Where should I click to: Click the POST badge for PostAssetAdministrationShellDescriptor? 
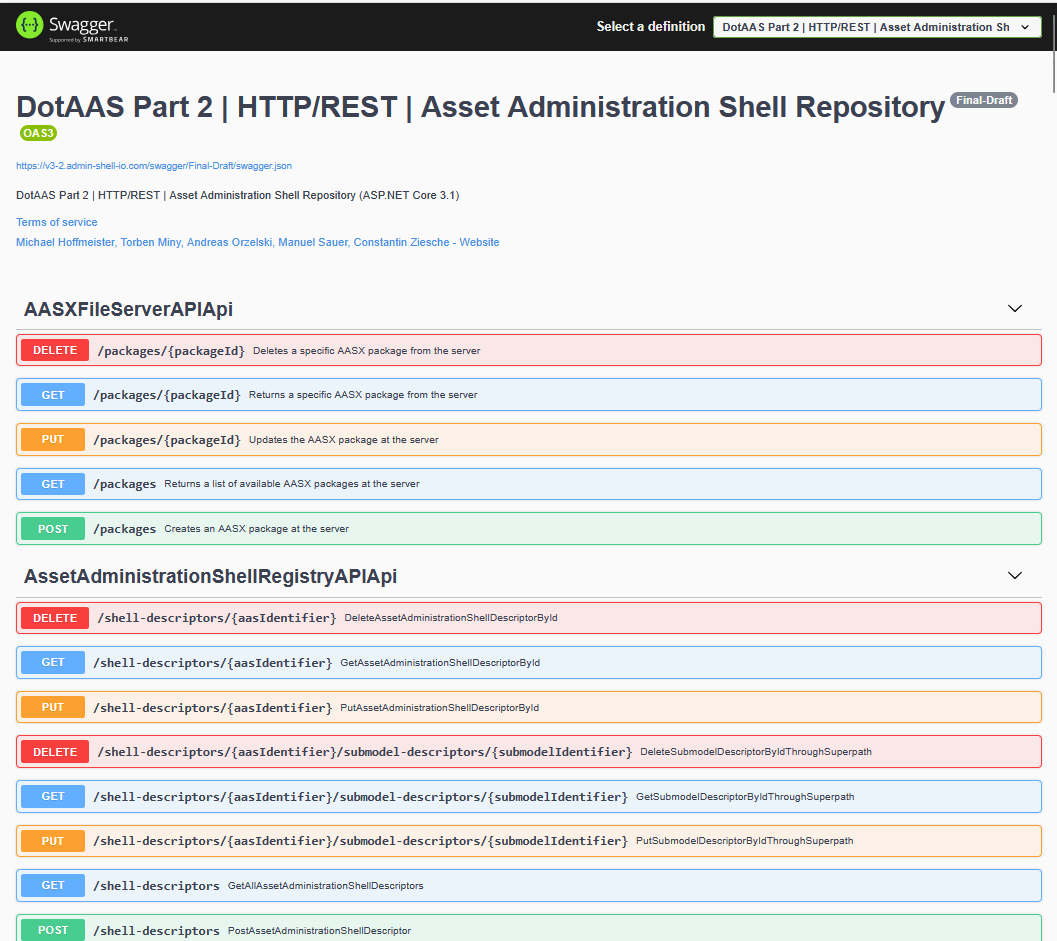pyautogui.click(x=52, y=930)
